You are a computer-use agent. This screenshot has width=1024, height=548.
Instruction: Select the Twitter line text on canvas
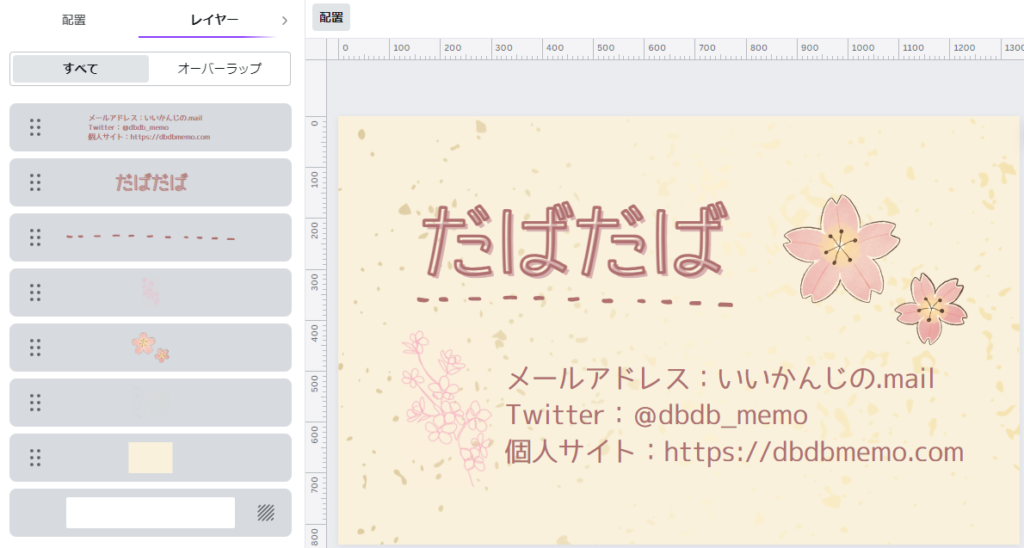tap(656, 414)
